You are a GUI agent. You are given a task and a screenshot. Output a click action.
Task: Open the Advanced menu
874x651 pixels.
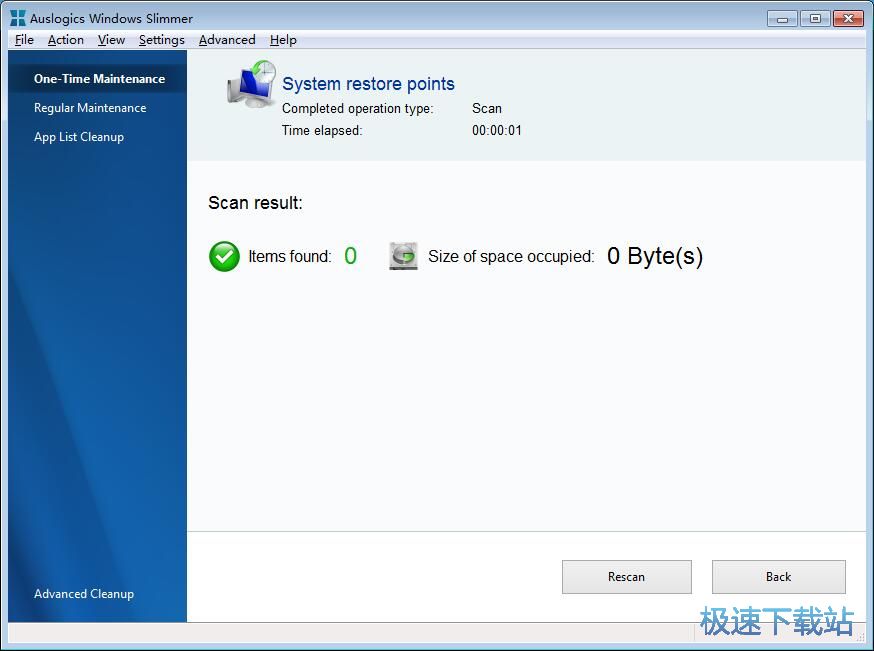point(227,40)
